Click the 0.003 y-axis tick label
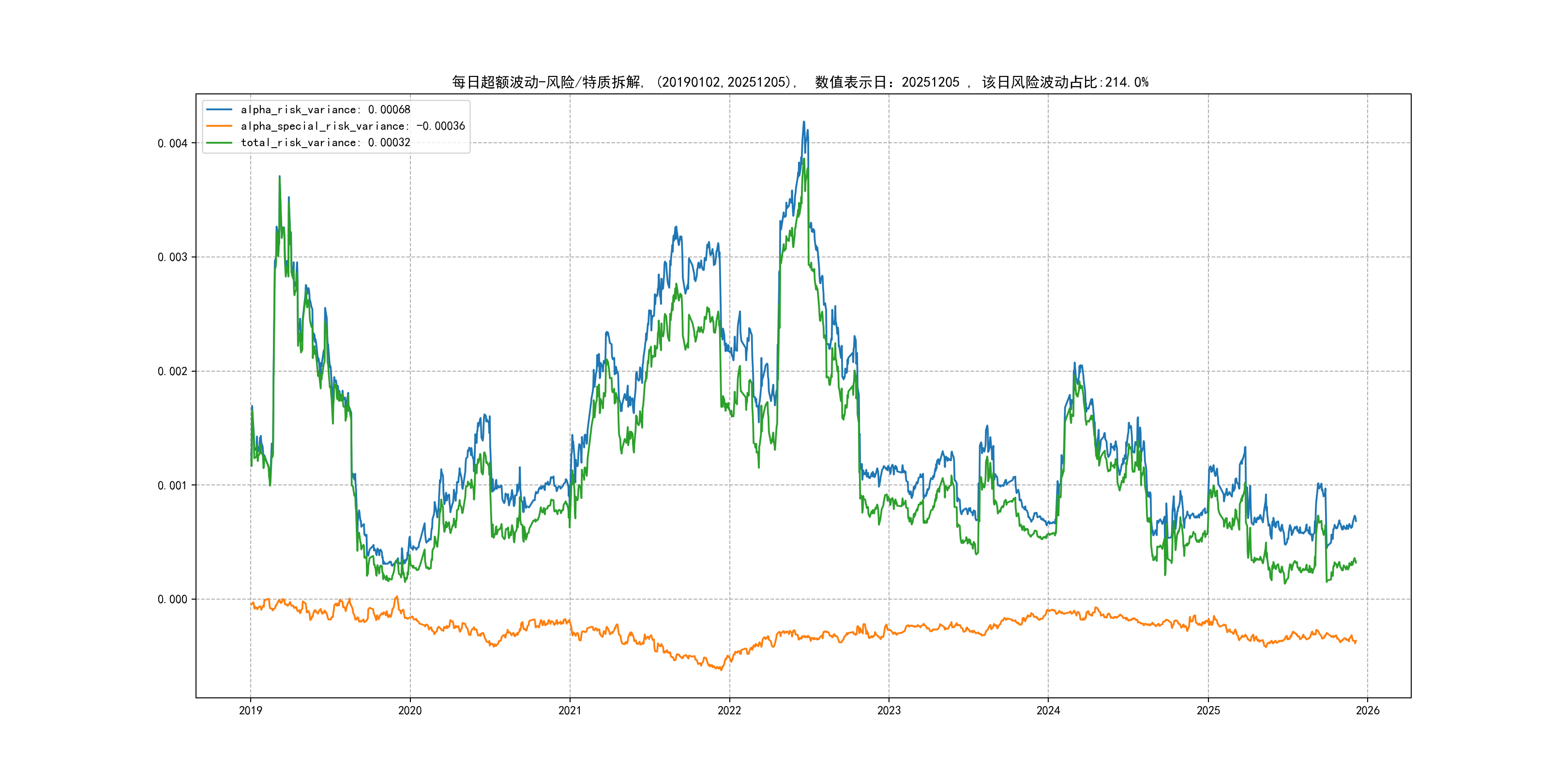Screen dimensions: 1568x784 pyautogui.click(x=172, y=257)
